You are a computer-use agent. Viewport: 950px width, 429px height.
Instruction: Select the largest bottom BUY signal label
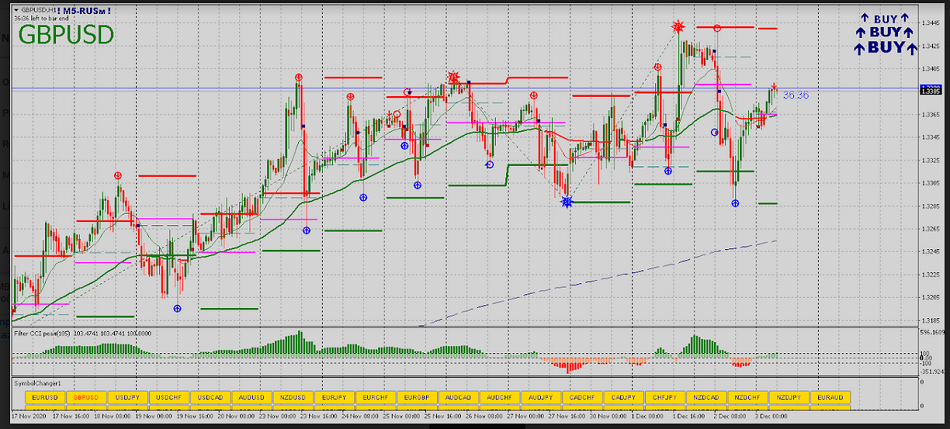pos(885,47)
